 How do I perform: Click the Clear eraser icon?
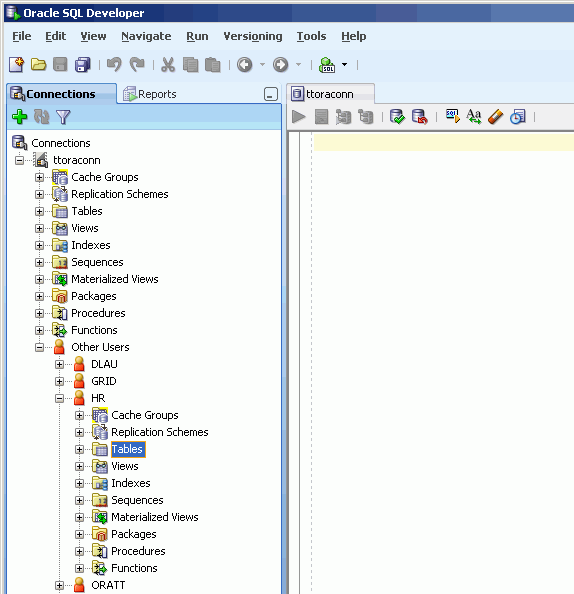click(x=496, y=117)
